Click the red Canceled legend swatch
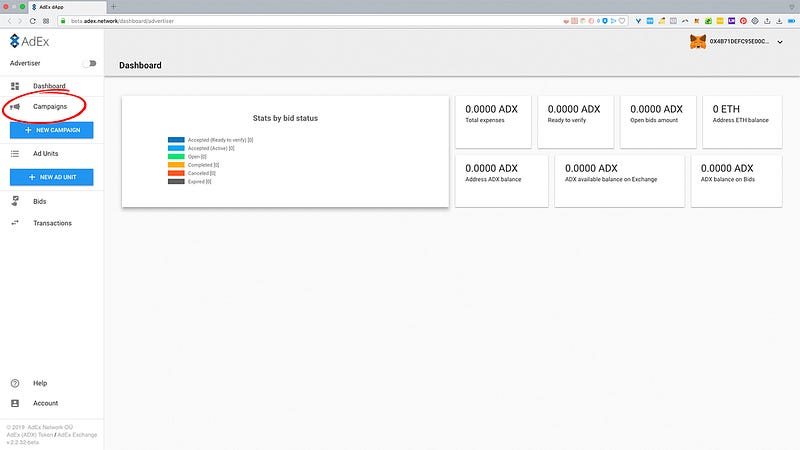800x450 pixels. [176, 173]
